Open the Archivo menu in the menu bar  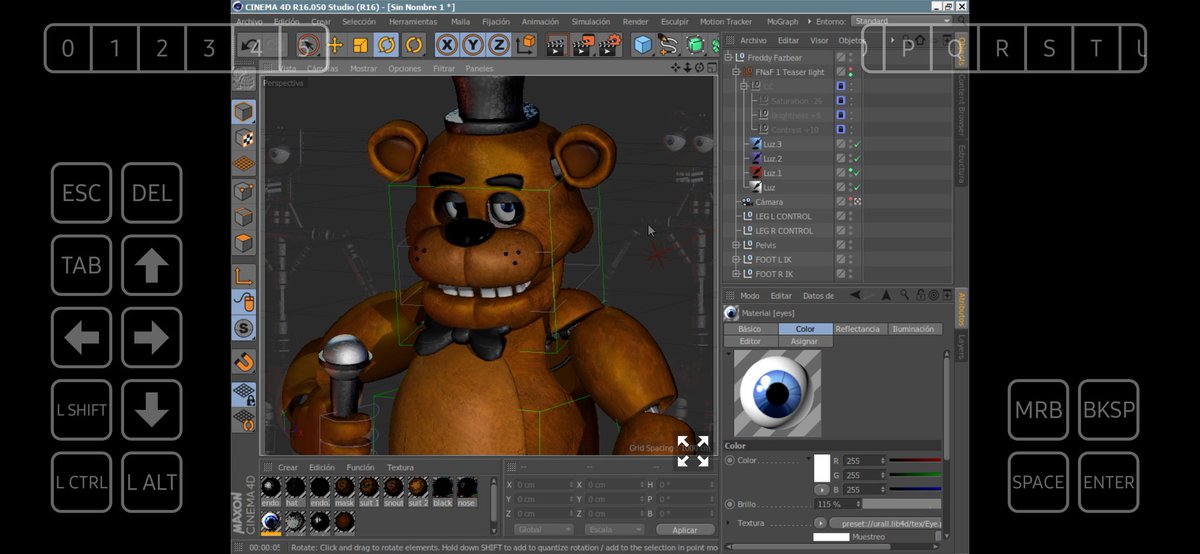249,22
